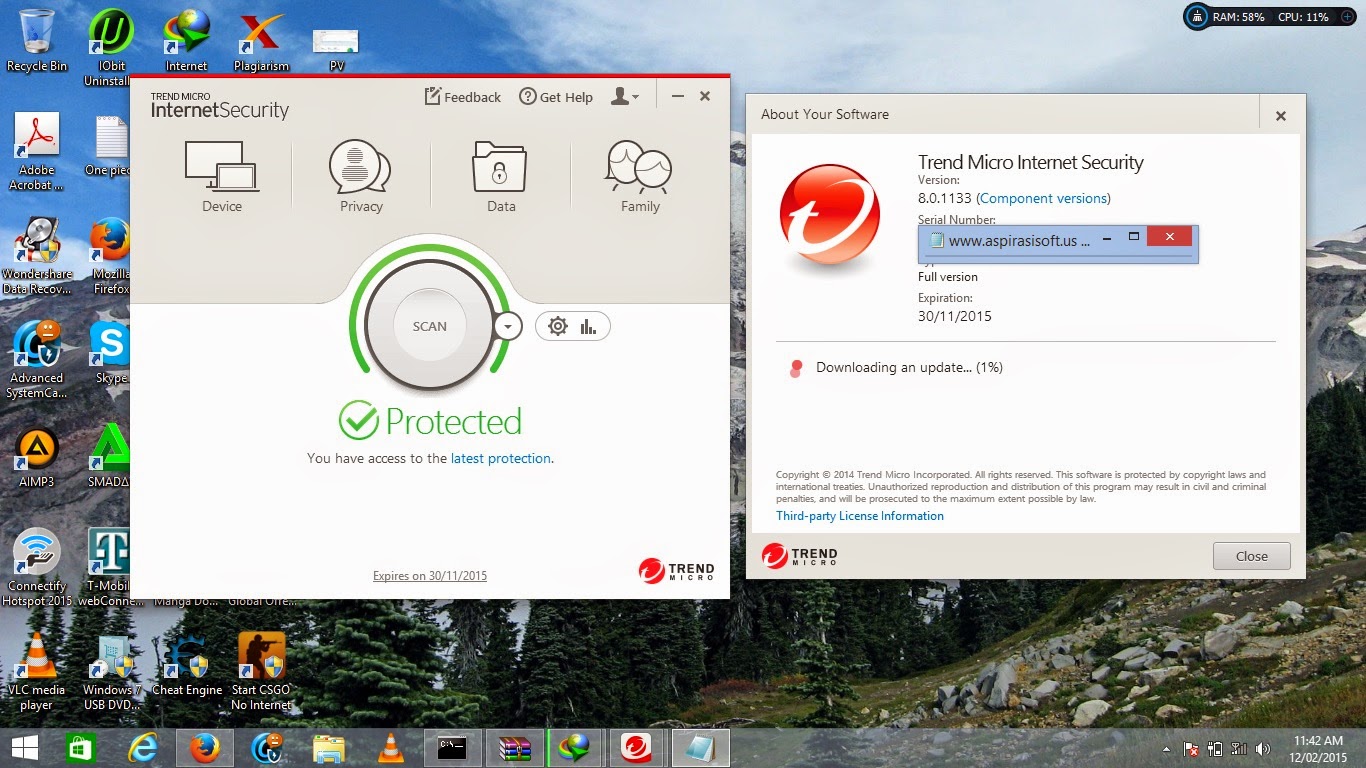Image resolution: width=1366 pixels, height=768 pixels.
Task: Click Expires on 30/11/2015 link
Action: coord(430,576)
